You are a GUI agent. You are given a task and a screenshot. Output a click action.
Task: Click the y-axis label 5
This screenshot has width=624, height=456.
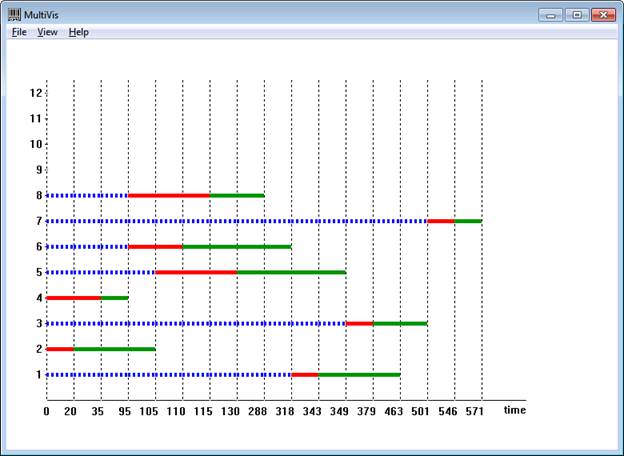tap(39, 272)
